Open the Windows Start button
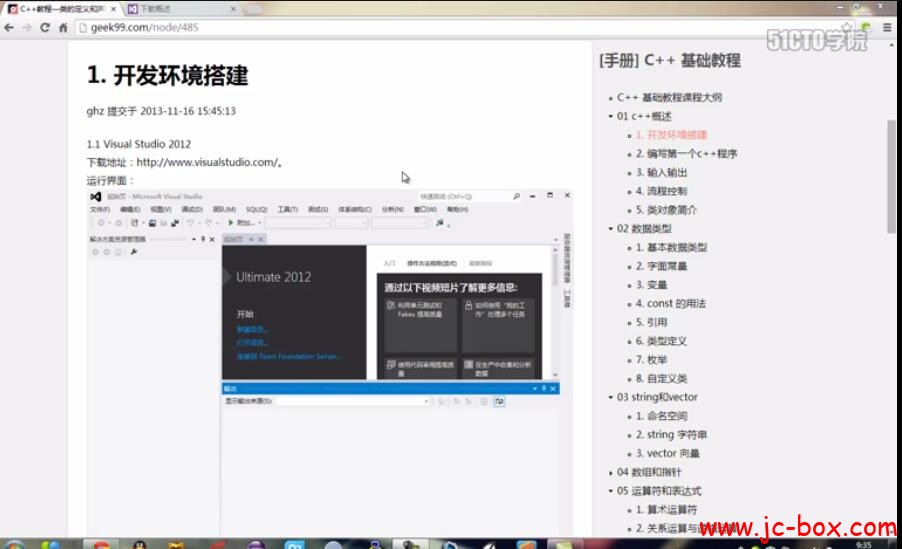 coord(13,544)
